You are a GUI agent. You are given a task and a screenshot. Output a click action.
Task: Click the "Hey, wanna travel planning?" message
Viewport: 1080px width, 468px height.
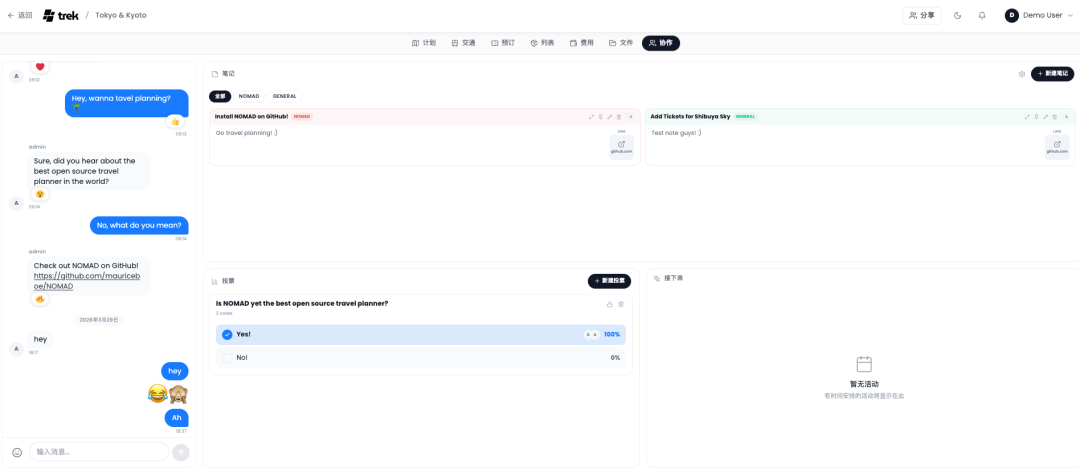click(x=127, y=102)
